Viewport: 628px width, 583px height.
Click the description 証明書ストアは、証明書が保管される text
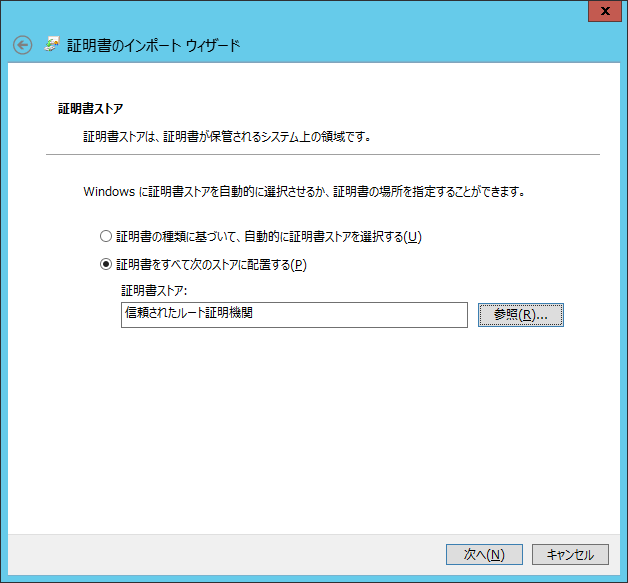227,137
